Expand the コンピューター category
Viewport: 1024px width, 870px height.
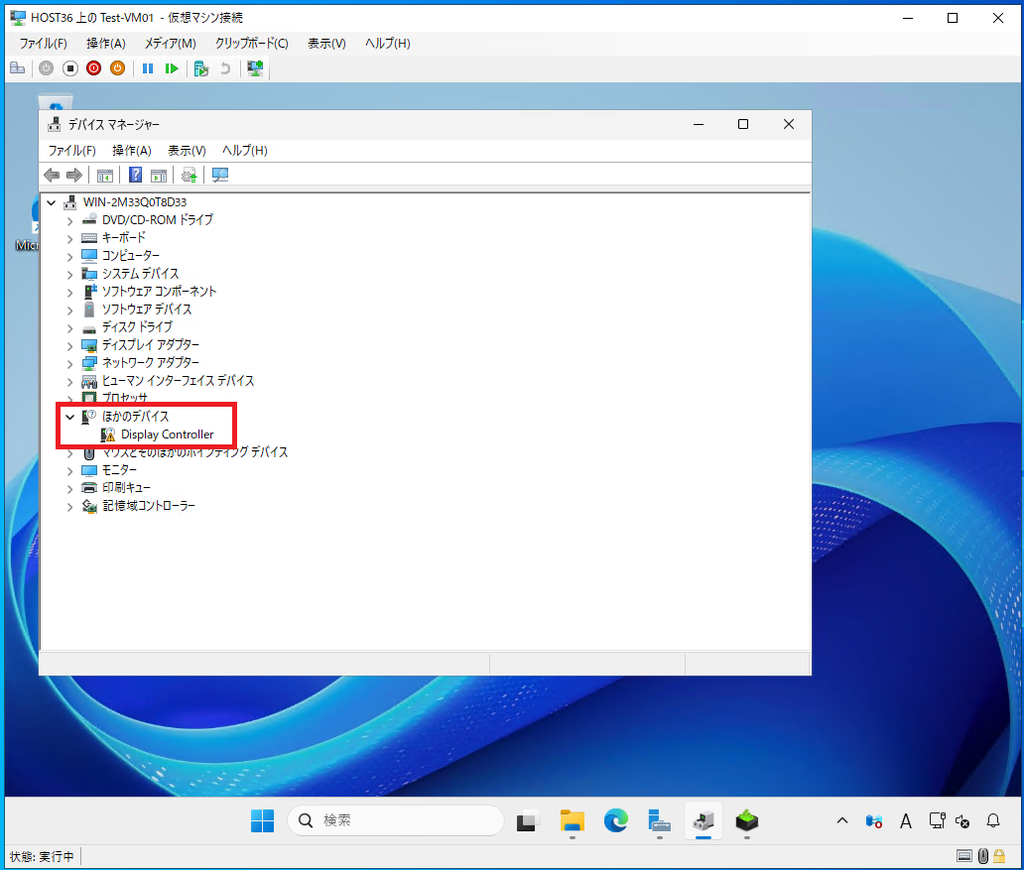[70, 256]
